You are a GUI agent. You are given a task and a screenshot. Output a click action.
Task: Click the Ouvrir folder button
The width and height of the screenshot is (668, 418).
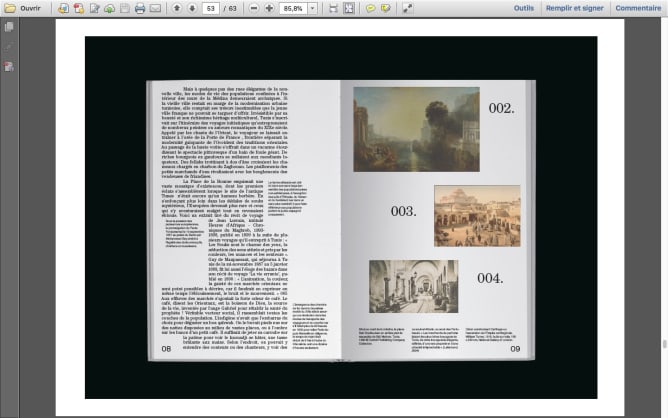pyautogui.click(x=22, y=8)
